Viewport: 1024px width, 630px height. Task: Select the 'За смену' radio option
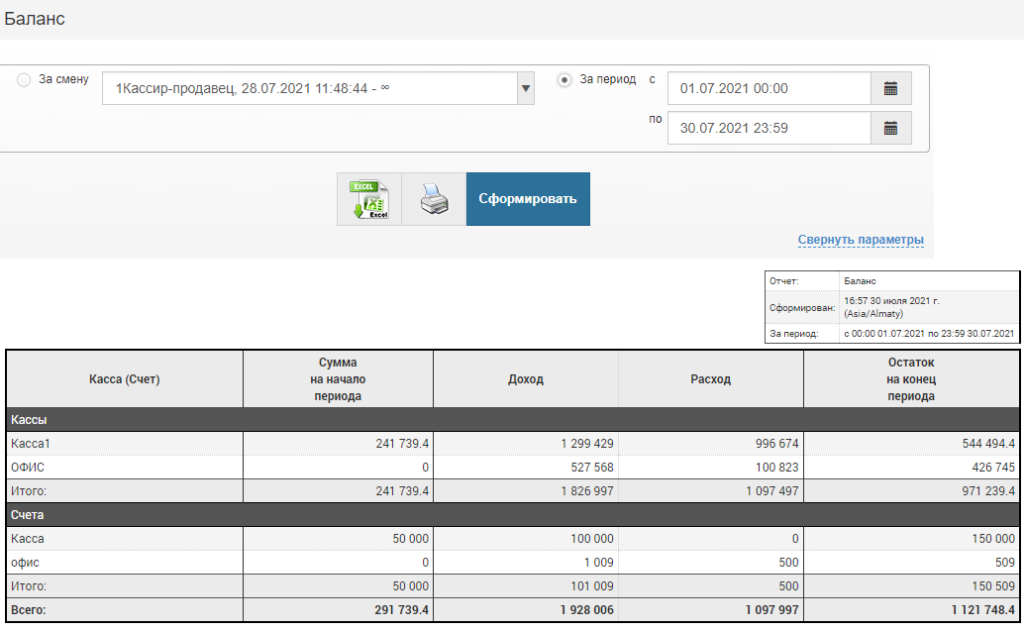tap(24, 80)
